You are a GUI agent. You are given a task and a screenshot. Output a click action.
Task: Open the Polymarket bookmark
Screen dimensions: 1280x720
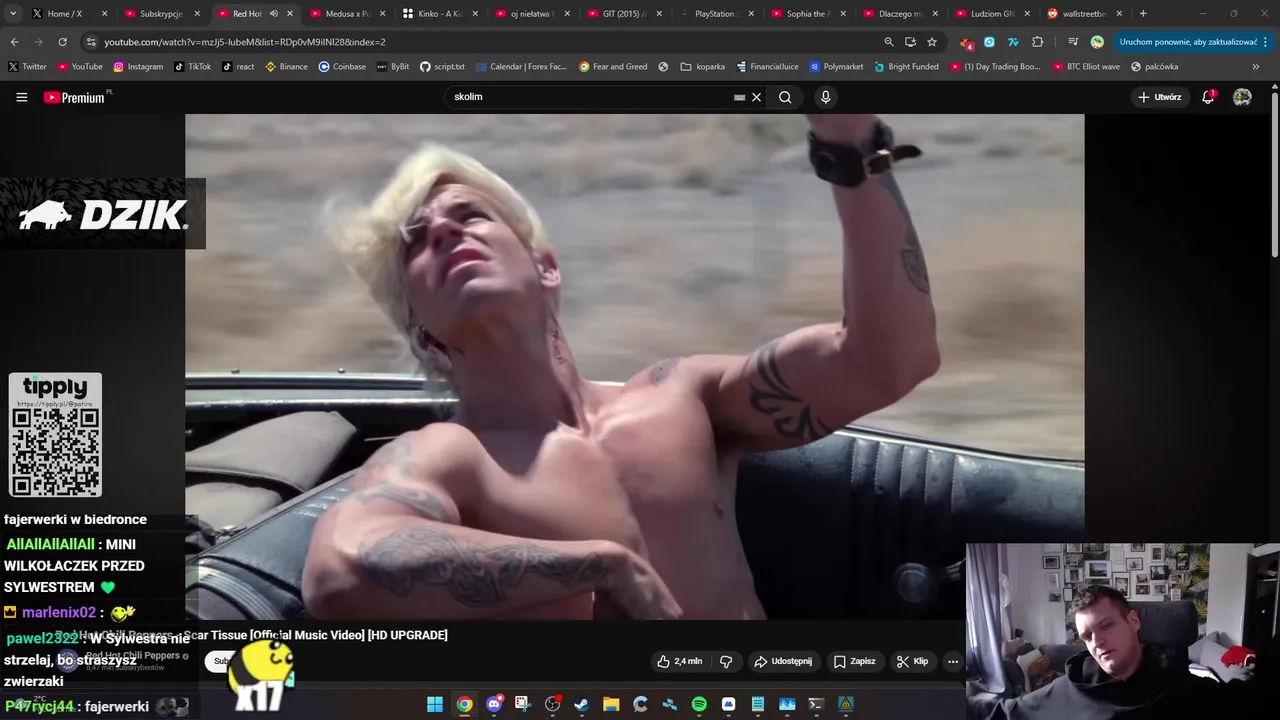[x=837, y=67]
